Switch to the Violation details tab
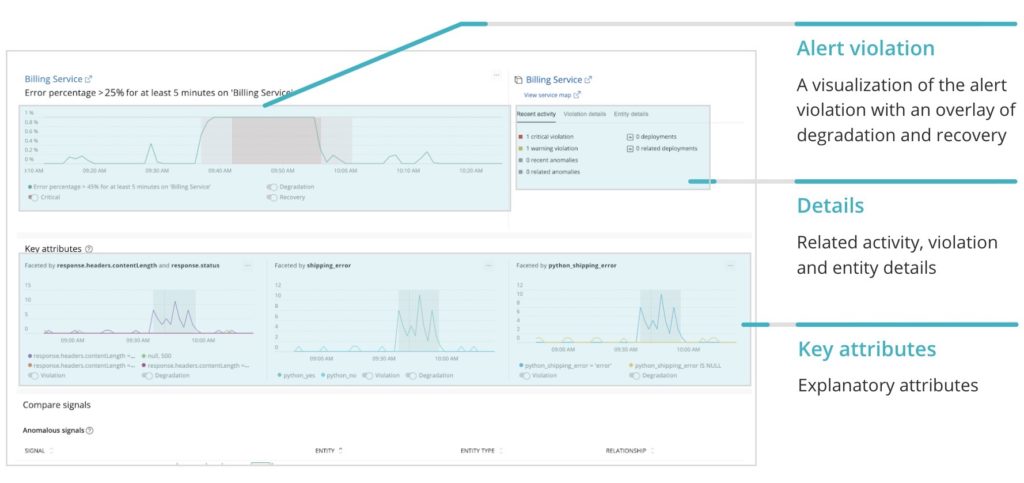The width and height of the screenshot is (1024, 483). pos(584,114)
